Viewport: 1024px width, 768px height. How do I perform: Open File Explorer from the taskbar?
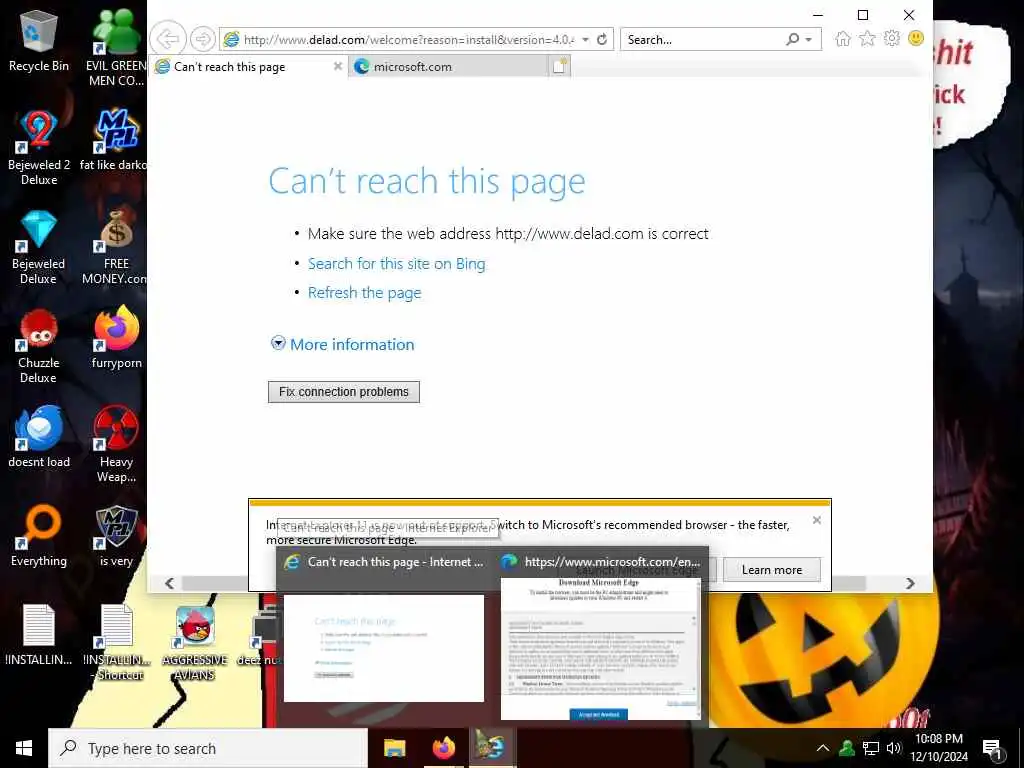[394, 748]
